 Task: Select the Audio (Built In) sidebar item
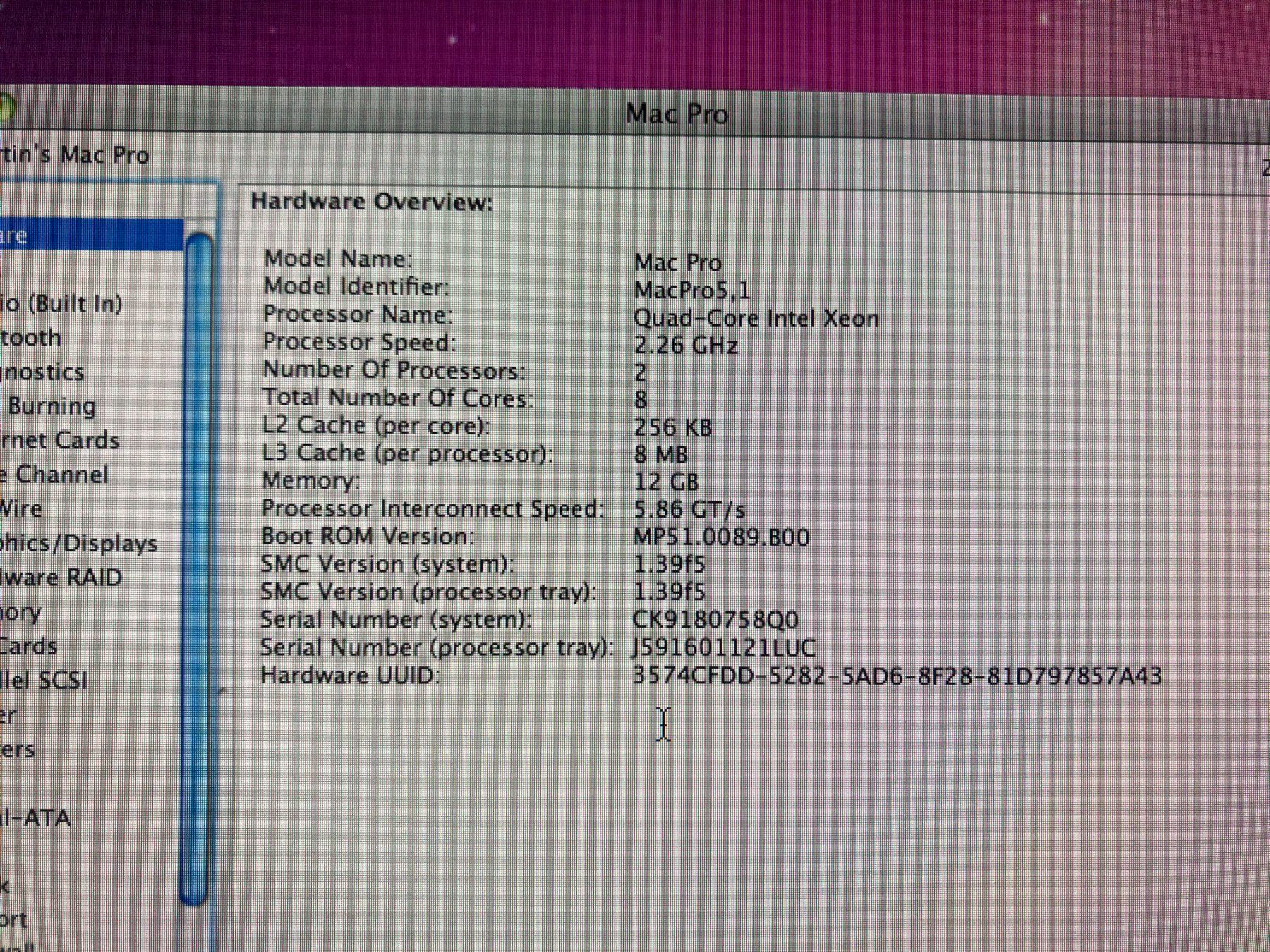(61, 304)
